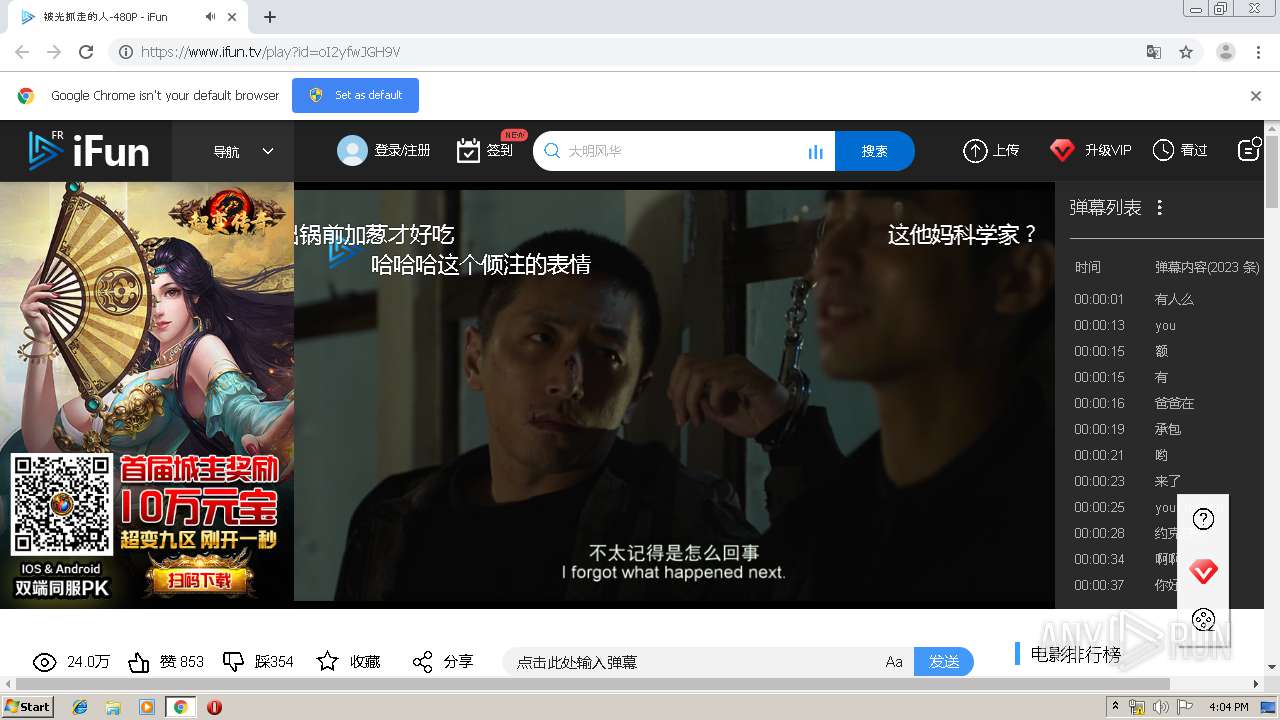Click the 弹幕内容(2023 条) column header
The width and height of the screenshot is (1280, 720).
coord(1207,267)
